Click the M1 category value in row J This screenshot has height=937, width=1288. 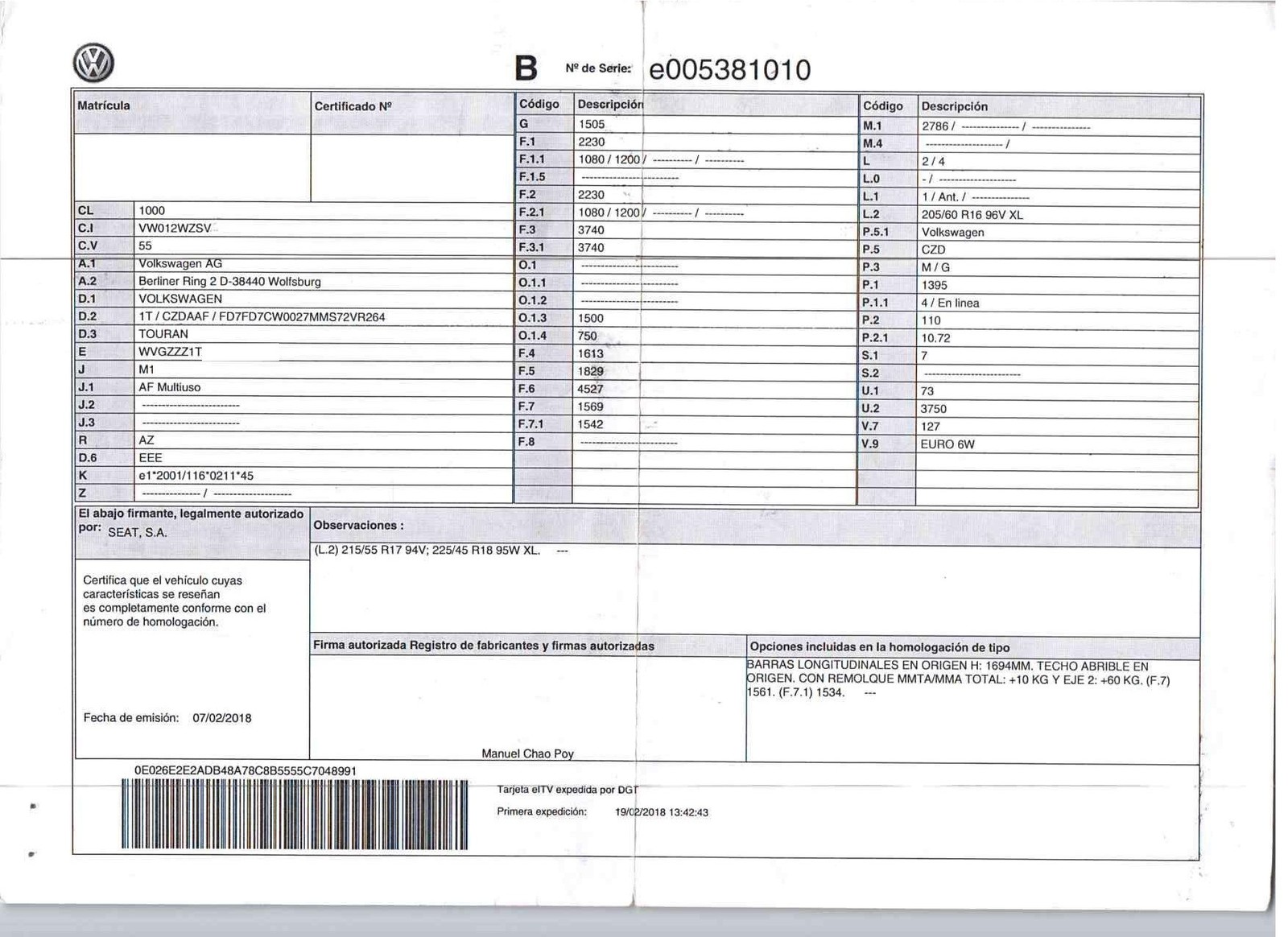click(x=147, y=369)
